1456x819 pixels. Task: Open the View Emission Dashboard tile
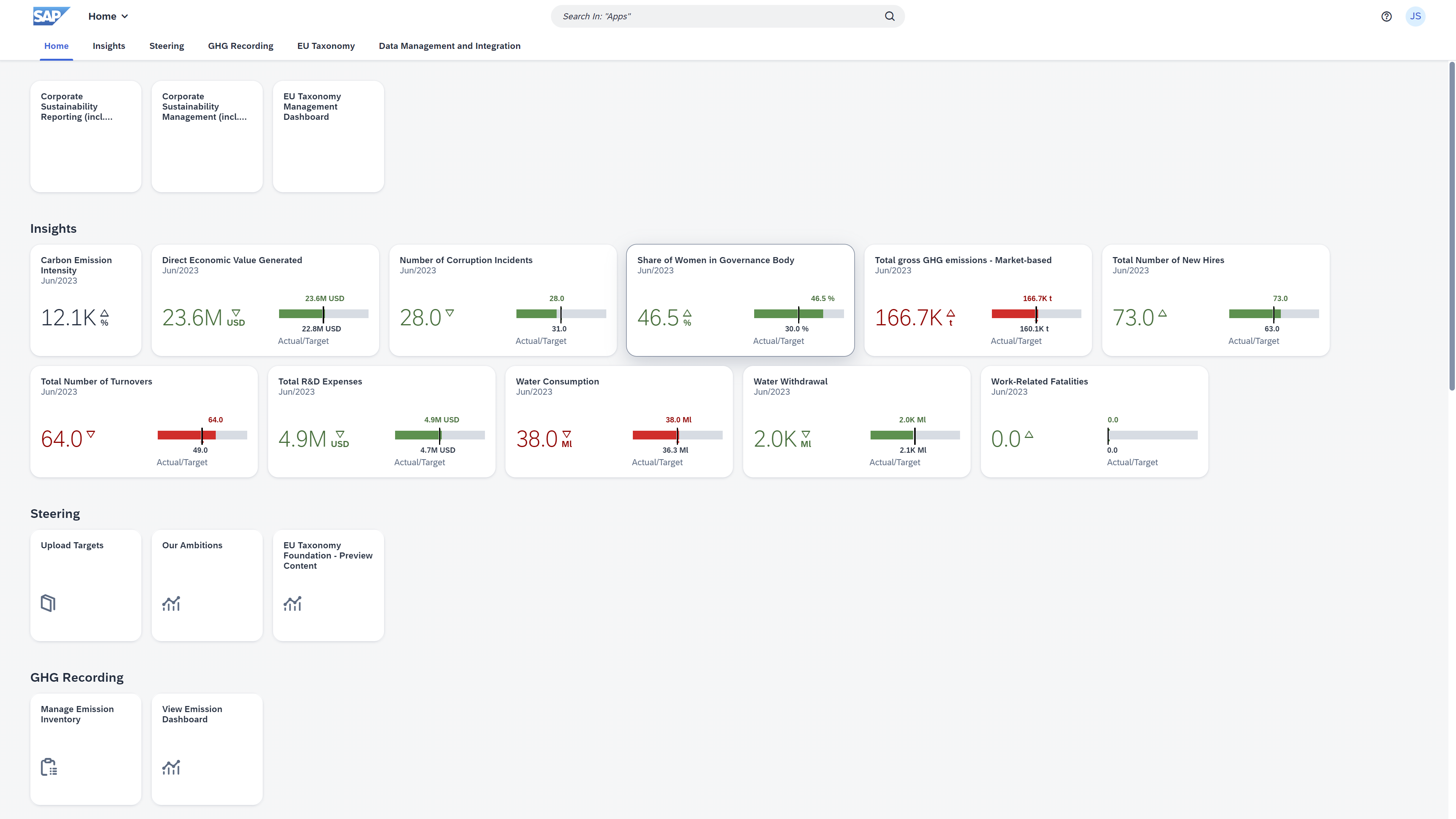pos(207,749)
